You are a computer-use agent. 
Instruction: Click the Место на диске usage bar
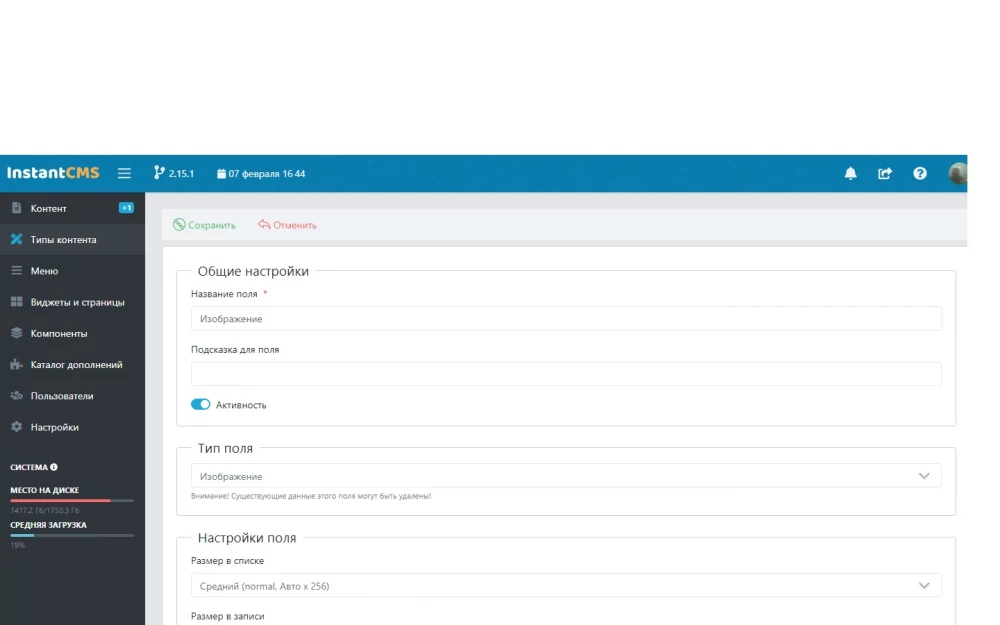(x=72, y=501)
